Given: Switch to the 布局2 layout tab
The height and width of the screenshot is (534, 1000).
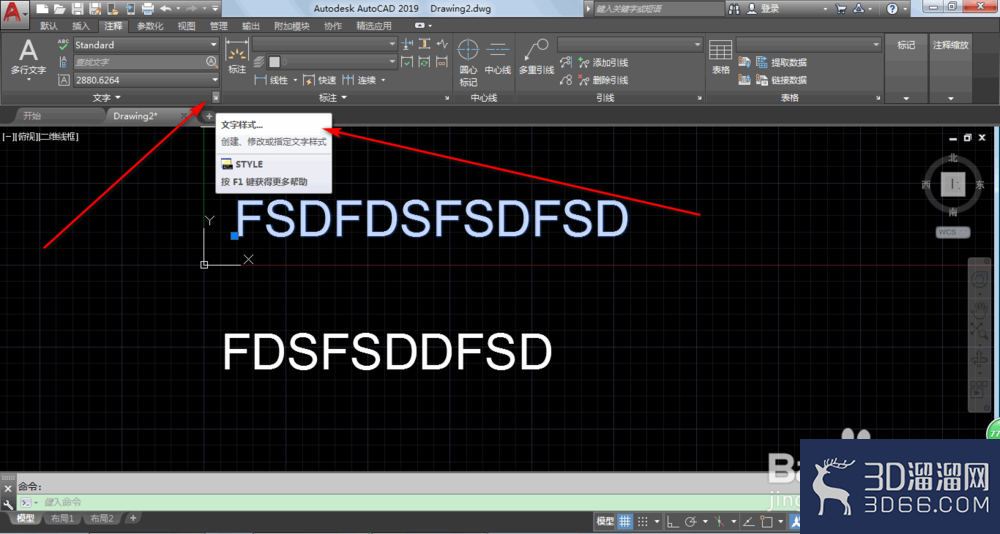Looking at the screenshot, I should click(101, 519).
